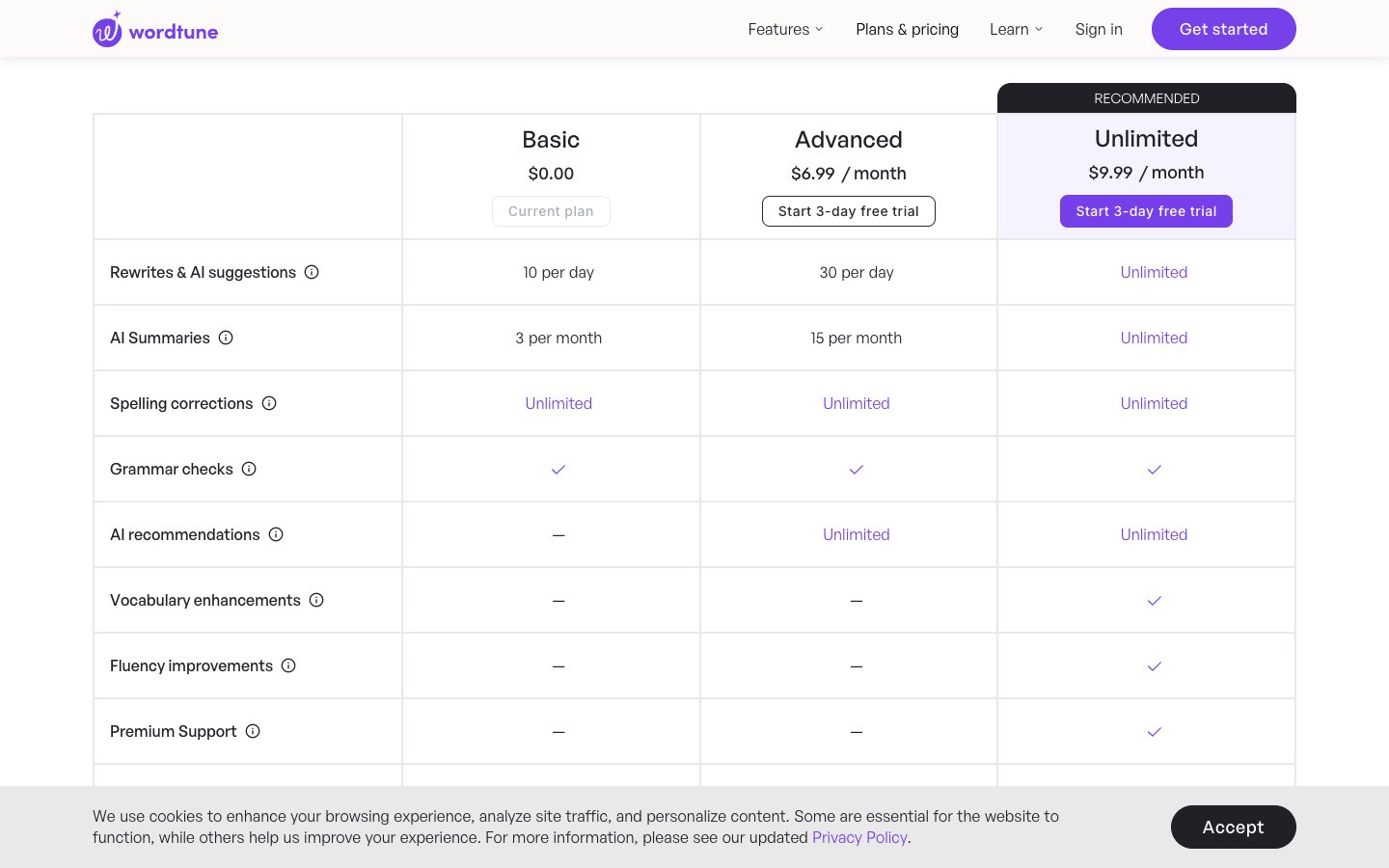The width and height of the screenshot is (1389, 868).
Task: Click info icon next to AI recommendations
Action: (276, 534)
